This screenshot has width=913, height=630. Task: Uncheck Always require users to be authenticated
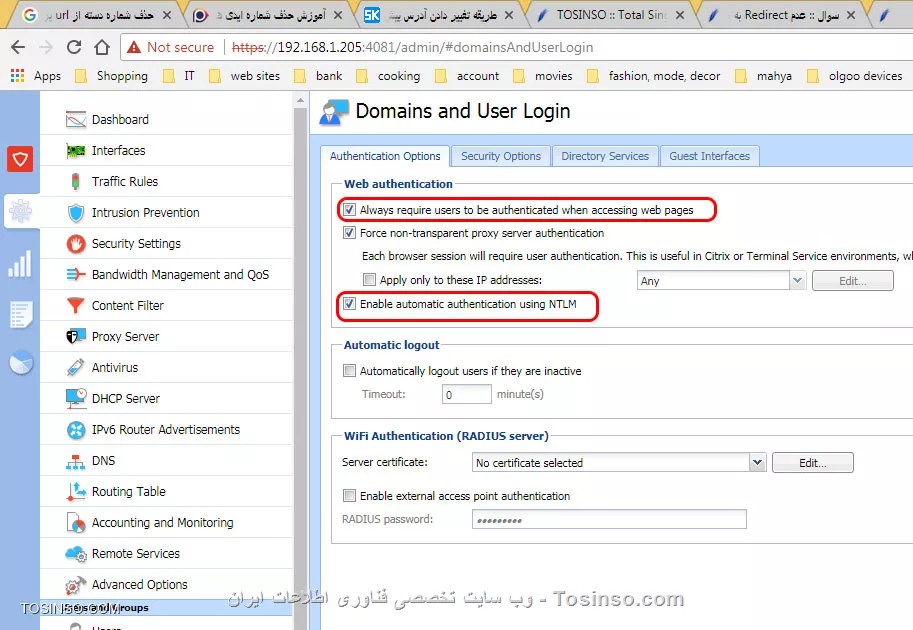tap(350, 210)
